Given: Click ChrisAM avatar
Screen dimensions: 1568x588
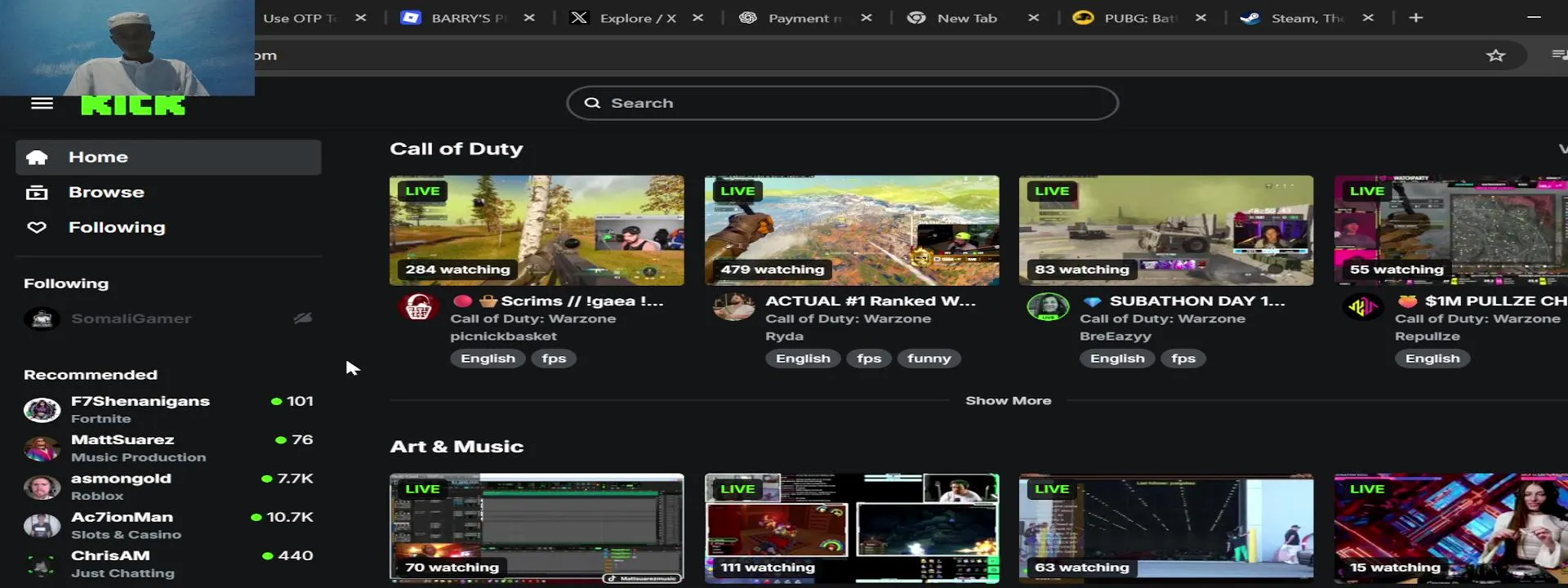Looking at the screenshot, I should click(x=42, y=564).
